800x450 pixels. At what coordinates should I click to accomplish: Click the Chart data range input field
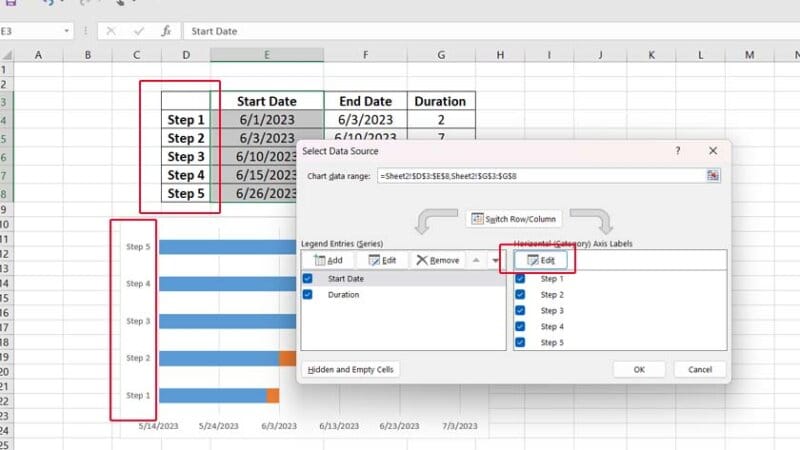pyautogui.click(x=541, y=176)
